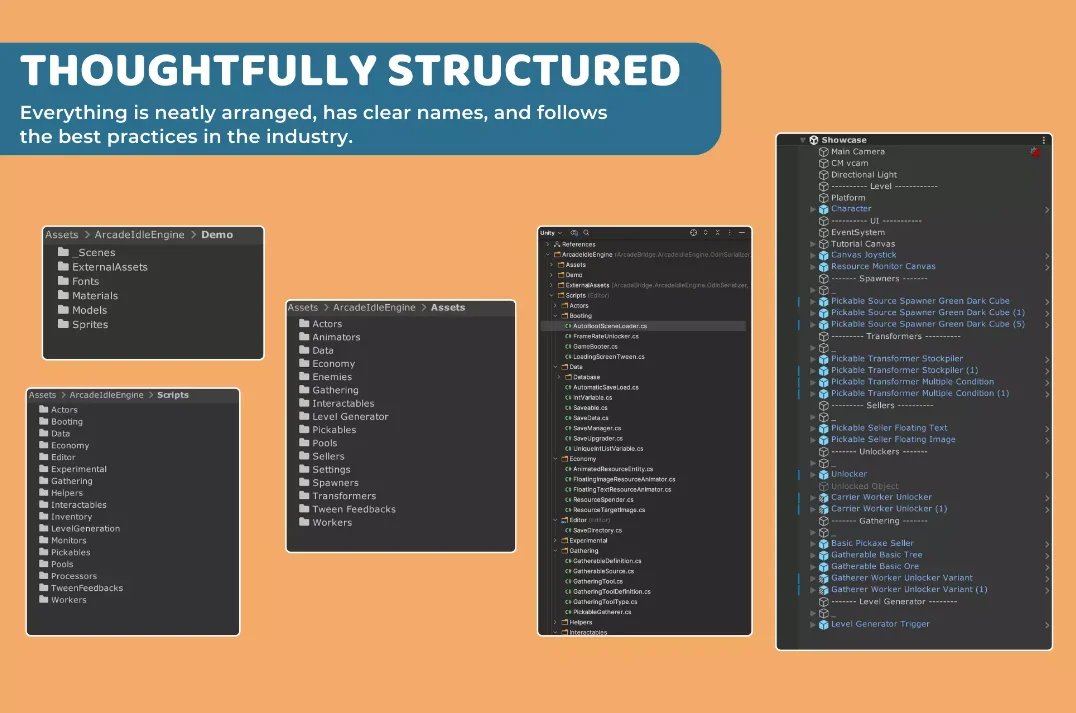Select Pickable Transformer Stockpiler (1) object
Screen dimensions: 1076x713
click(x=904, y=371)
